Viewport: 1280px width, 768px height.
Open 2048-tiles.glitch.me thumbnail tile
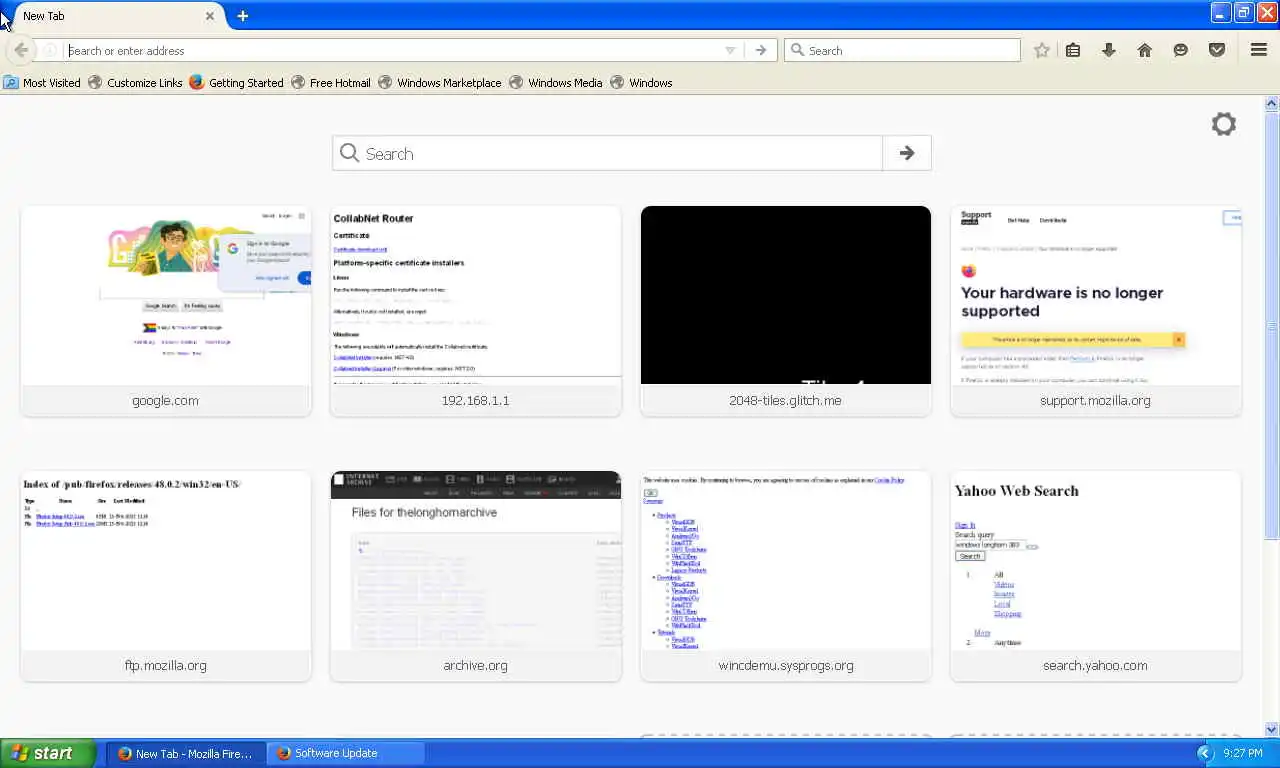tap(786, 311)
